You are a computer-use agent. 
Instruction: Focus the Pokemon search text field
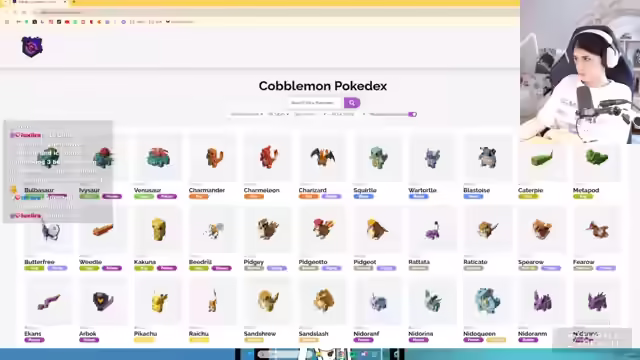(315, 103)
